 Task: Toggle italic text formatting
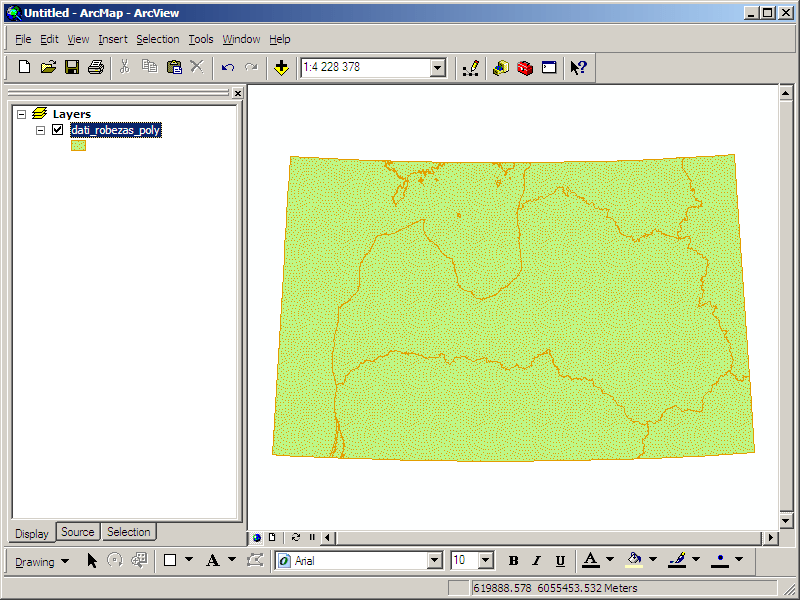tap(536, 561)
